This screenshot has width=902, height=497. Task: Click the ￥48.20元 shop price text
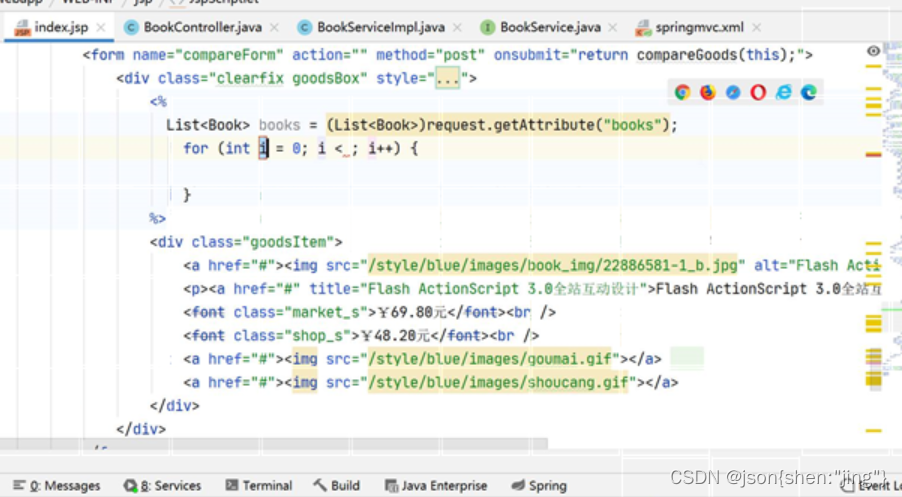click(x=395, y=335)
